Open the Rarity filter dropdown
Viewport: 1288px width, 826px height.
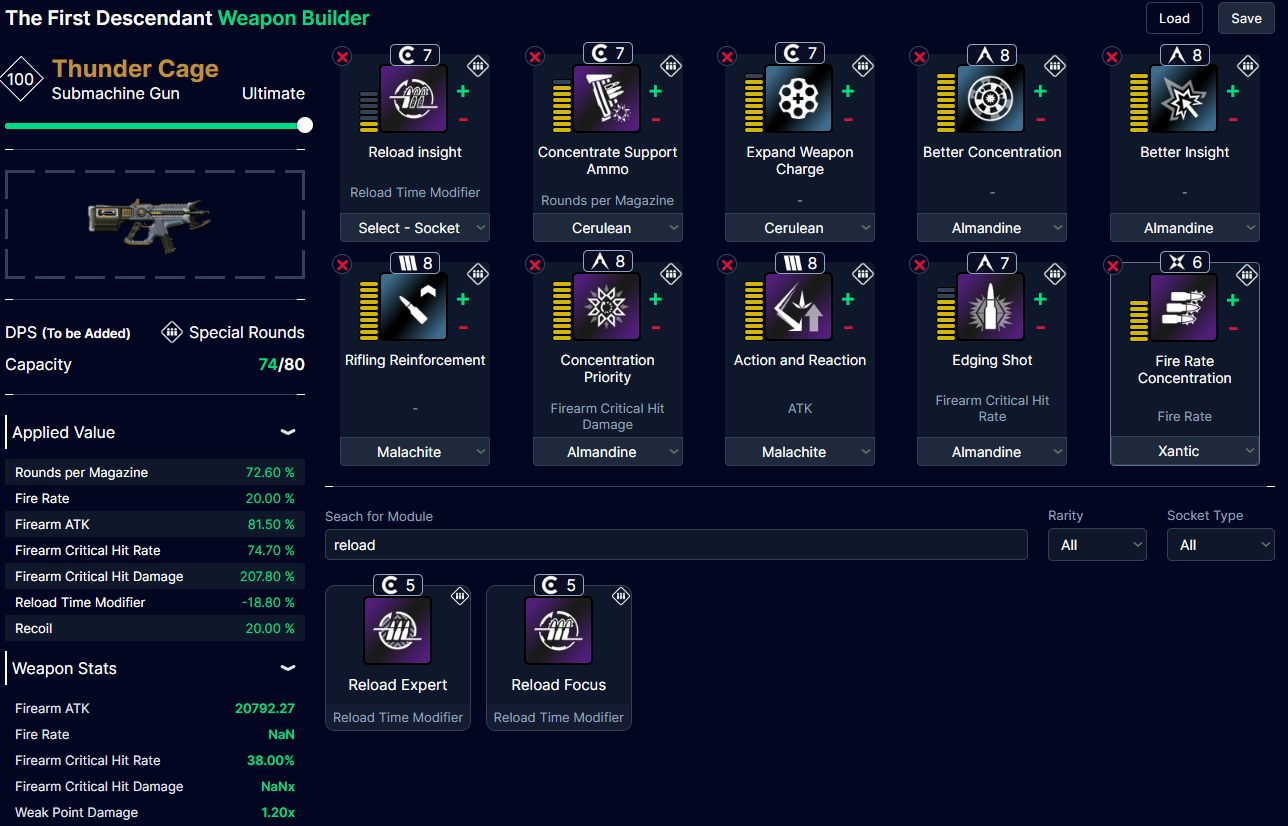point(1097,545)
